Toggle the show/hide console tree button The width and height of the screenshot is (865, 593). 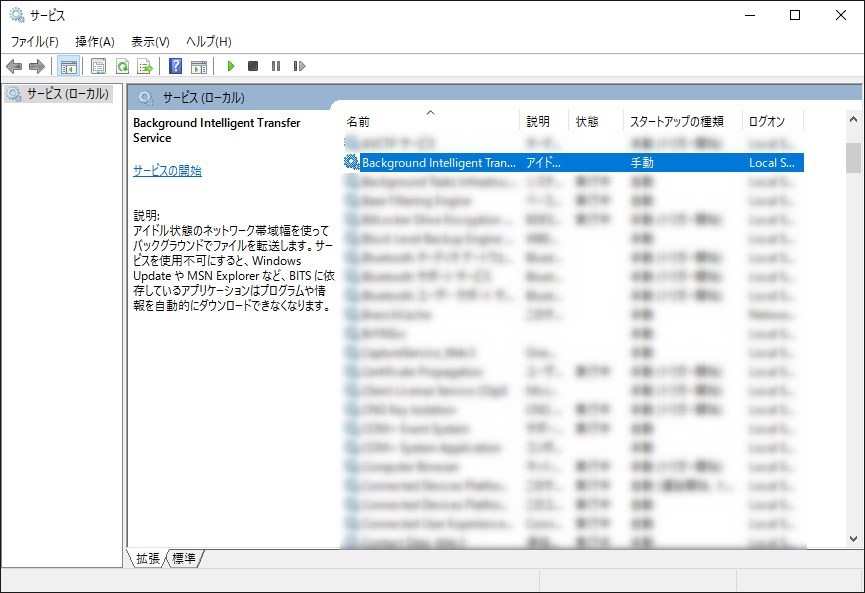point(69,66)
